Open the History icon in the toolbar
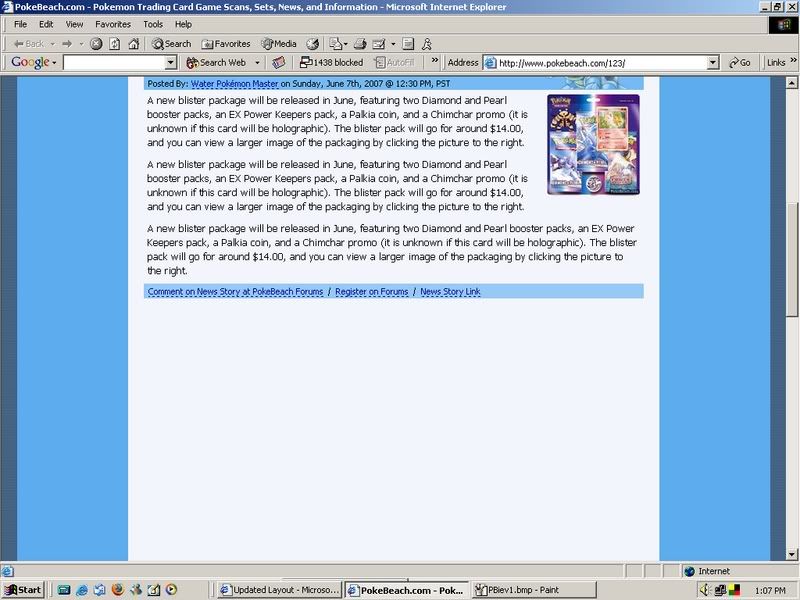The image size is (800, 600). (312, 44)
